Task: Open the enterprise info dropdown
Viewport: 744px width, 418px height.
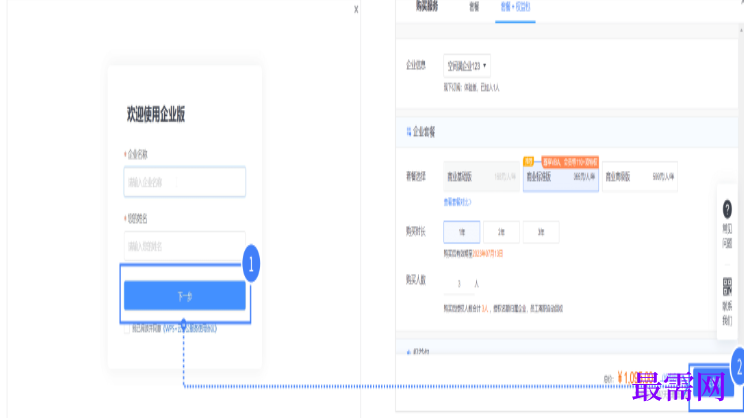Action: tap(466, 66)
